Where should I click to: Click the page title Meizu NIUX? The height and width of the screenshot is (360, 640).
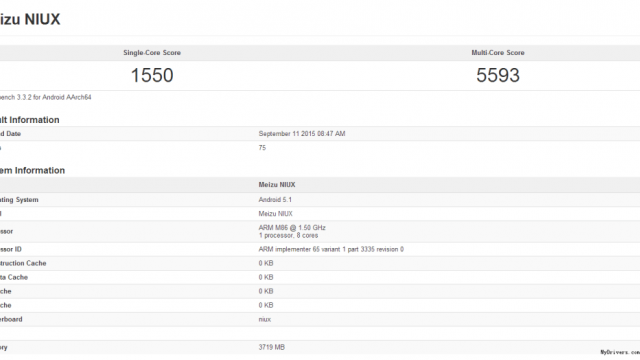tap(30, 19)
